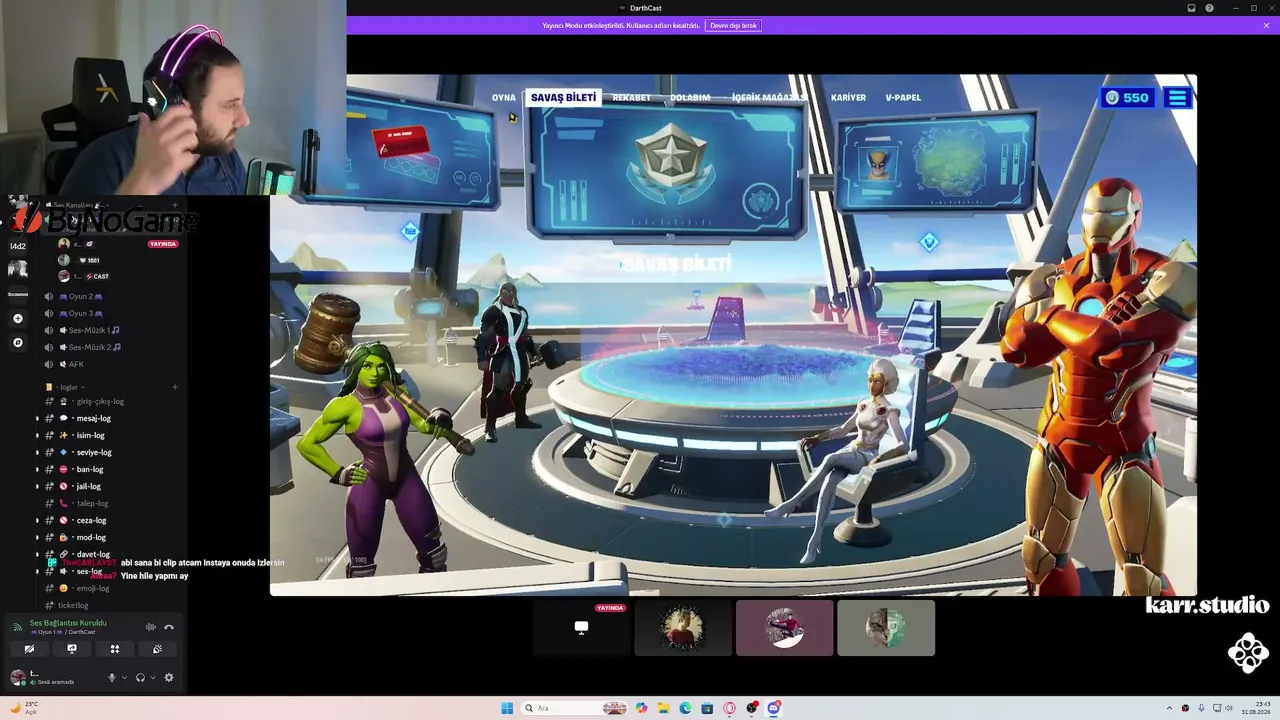1280x720 pixels.
Task: Open the Fortnite hamburger menu
Action: pos(1178,97)
